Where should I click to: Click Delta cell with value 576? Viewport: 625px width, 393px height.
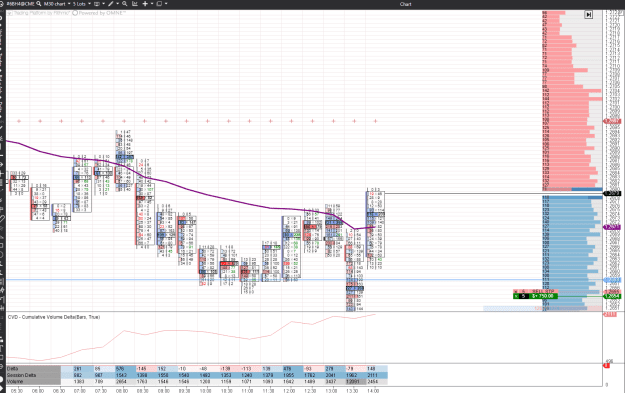point(125,369)
